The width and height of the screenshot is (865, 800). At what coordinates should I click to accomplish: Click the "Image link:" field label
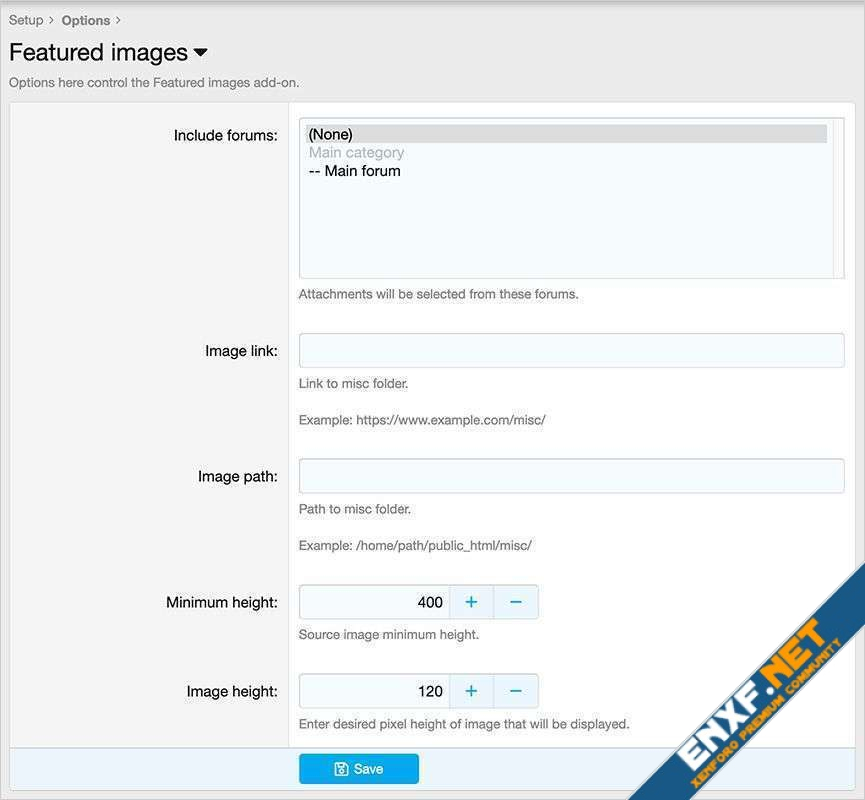tap(241, 351)
